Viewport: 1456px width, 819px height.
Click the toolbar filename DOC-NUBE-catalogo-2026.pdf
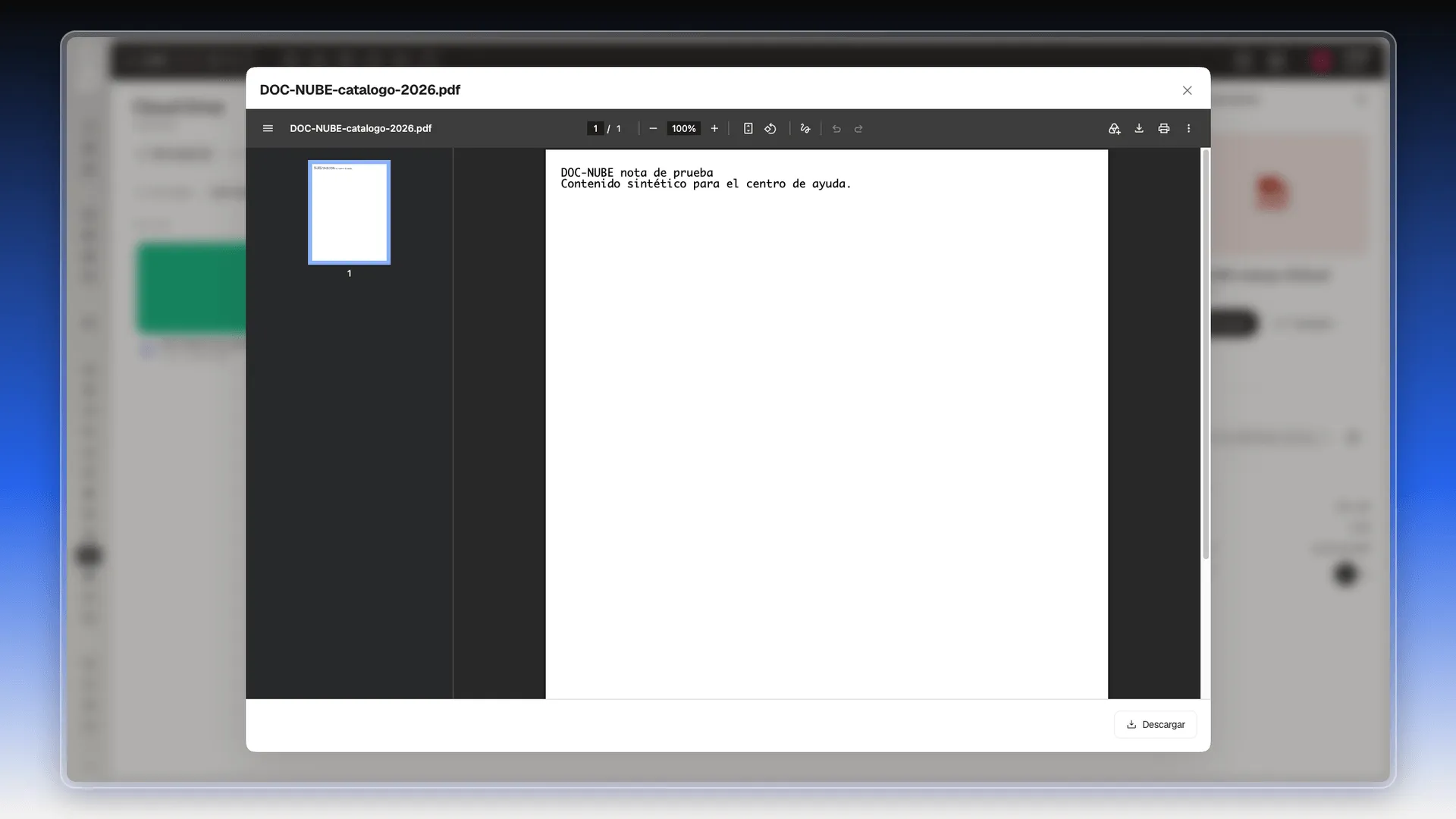[361, 129]
